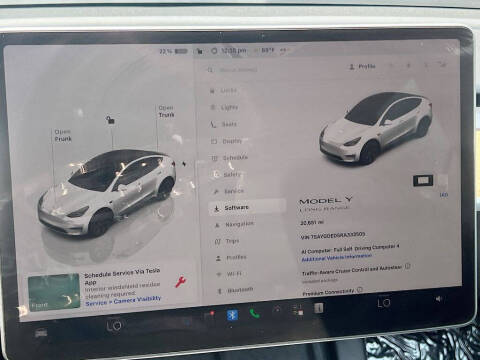The height and width of the screenshot is (360, 480).
Task: Tap the Software download arrow icon
Action: click(x=217, y=209)
